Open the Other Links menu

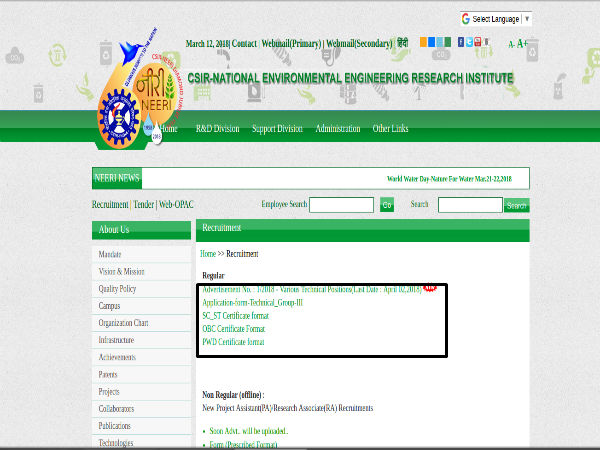click(390, 129)
